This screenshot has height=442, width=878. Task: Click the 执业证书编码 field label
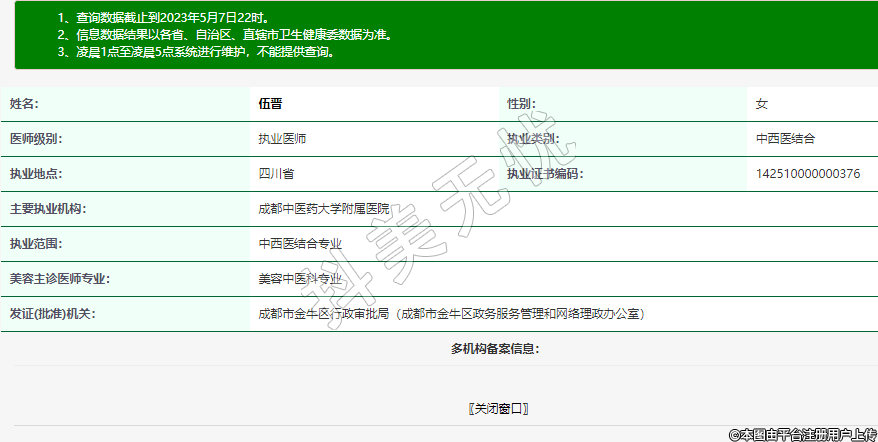(544, 174)
